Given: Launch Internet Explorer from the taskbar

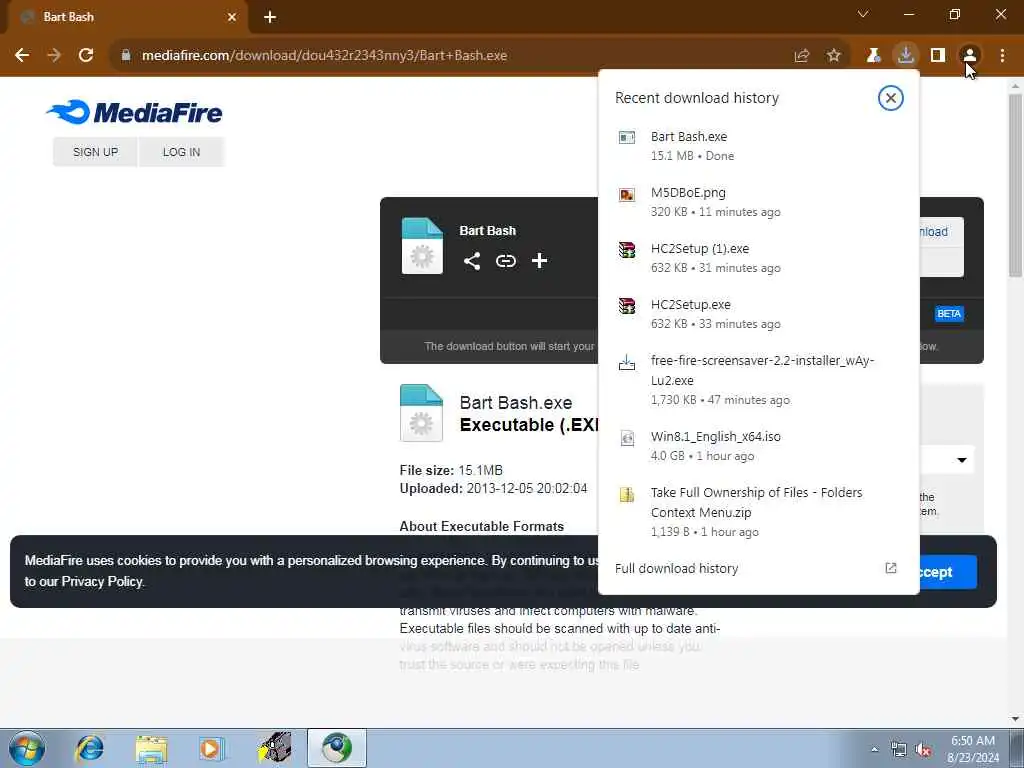Looking at the screenshot, I should [89, 748].
